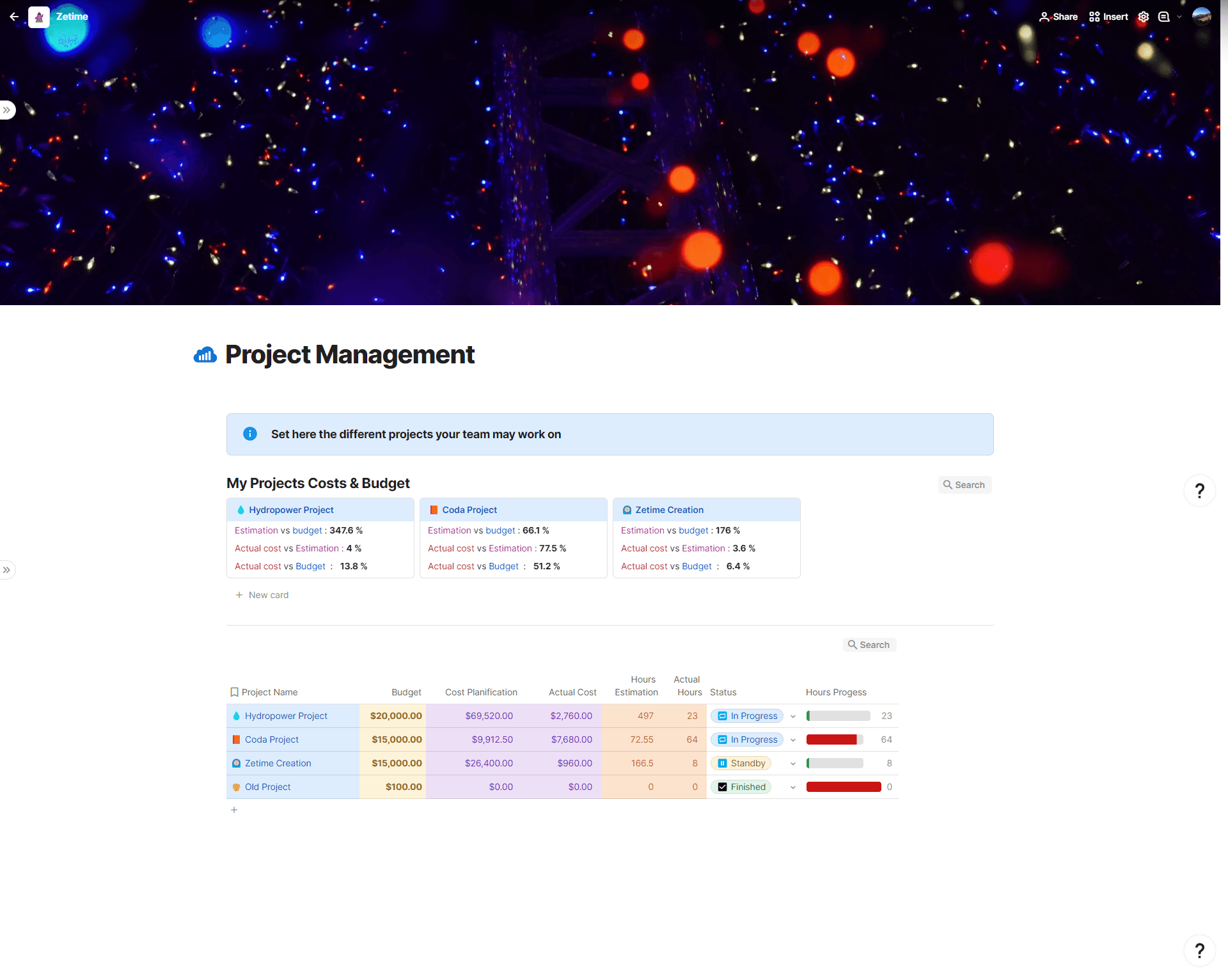Click the Standby status for Zetime Creation
Viewport: 1228px width, 980px height.
741,763
